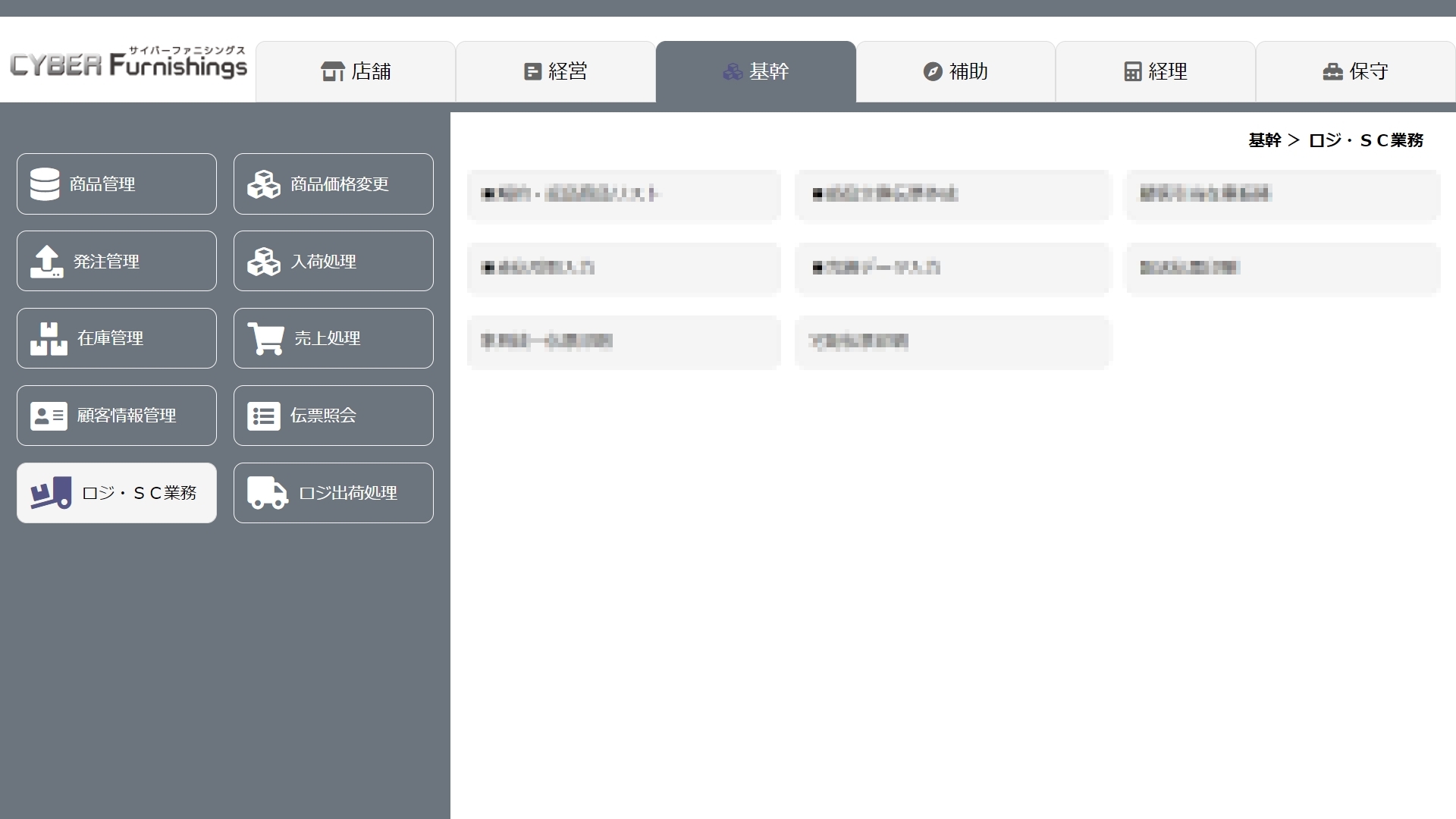Click ロジ・ＳＣ業務 in the breadcrumb
This screenshot has height=819, width=1456.
[1367, 140]
